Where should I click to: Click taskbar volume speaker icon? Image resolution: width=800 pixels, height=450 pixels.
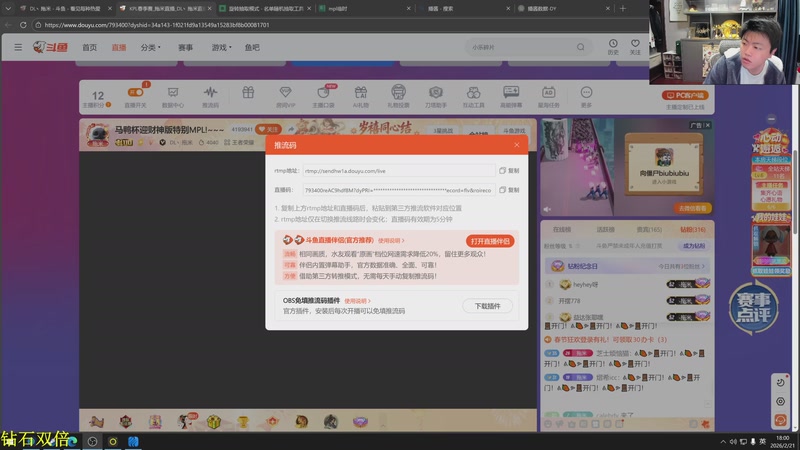pyautogui.click(x=733, y=442)
